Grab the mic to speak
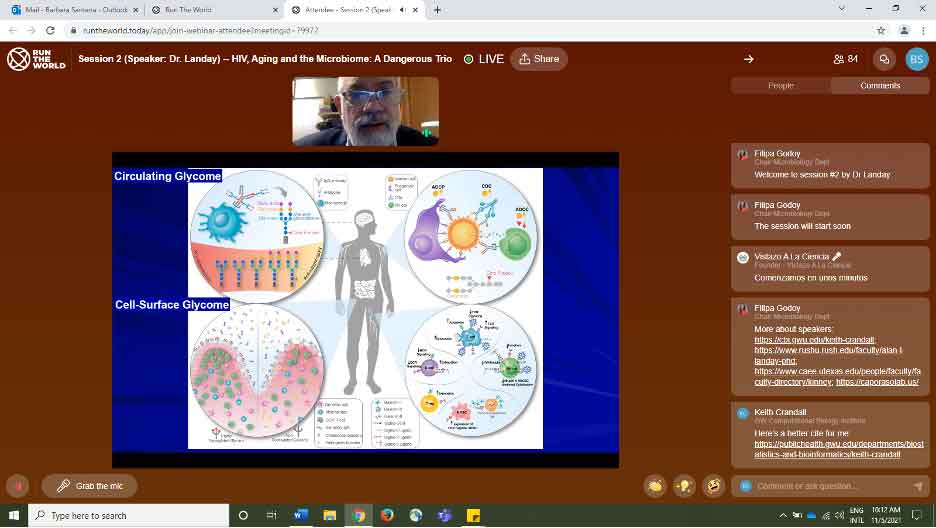The image size is (936, 528). click(x=89, y=486)
